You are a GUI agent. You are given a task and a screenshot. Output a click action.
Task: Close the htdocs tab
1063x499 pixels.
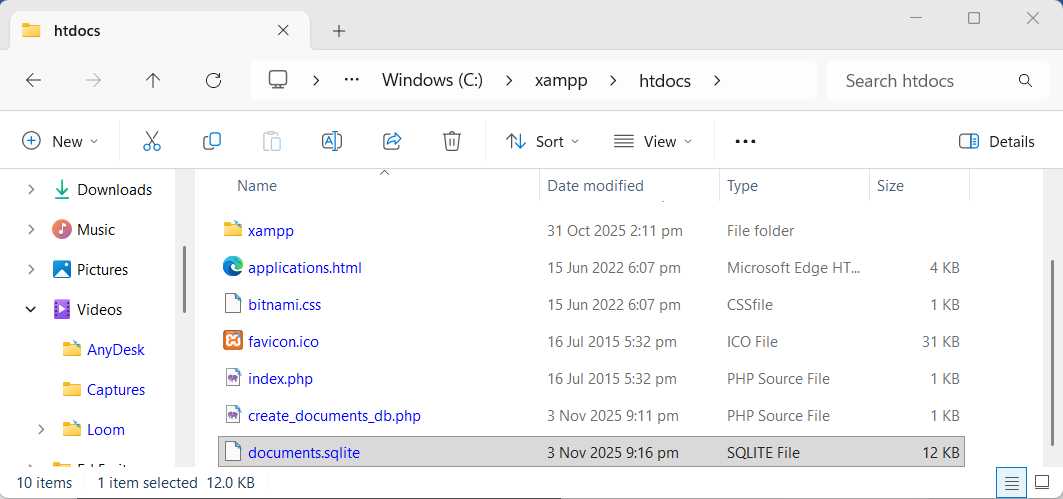point(283,31)
